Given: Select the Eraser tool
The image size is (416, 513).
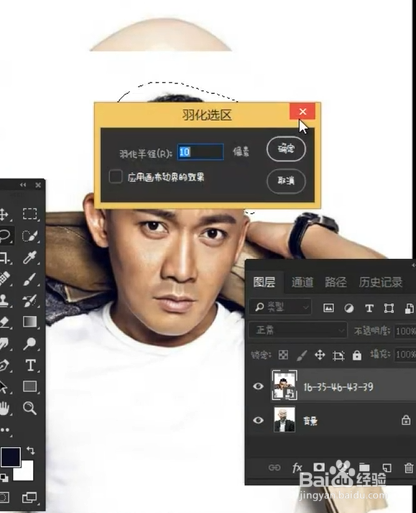Looking at the screenshot, I should click(x=4, y=322).
